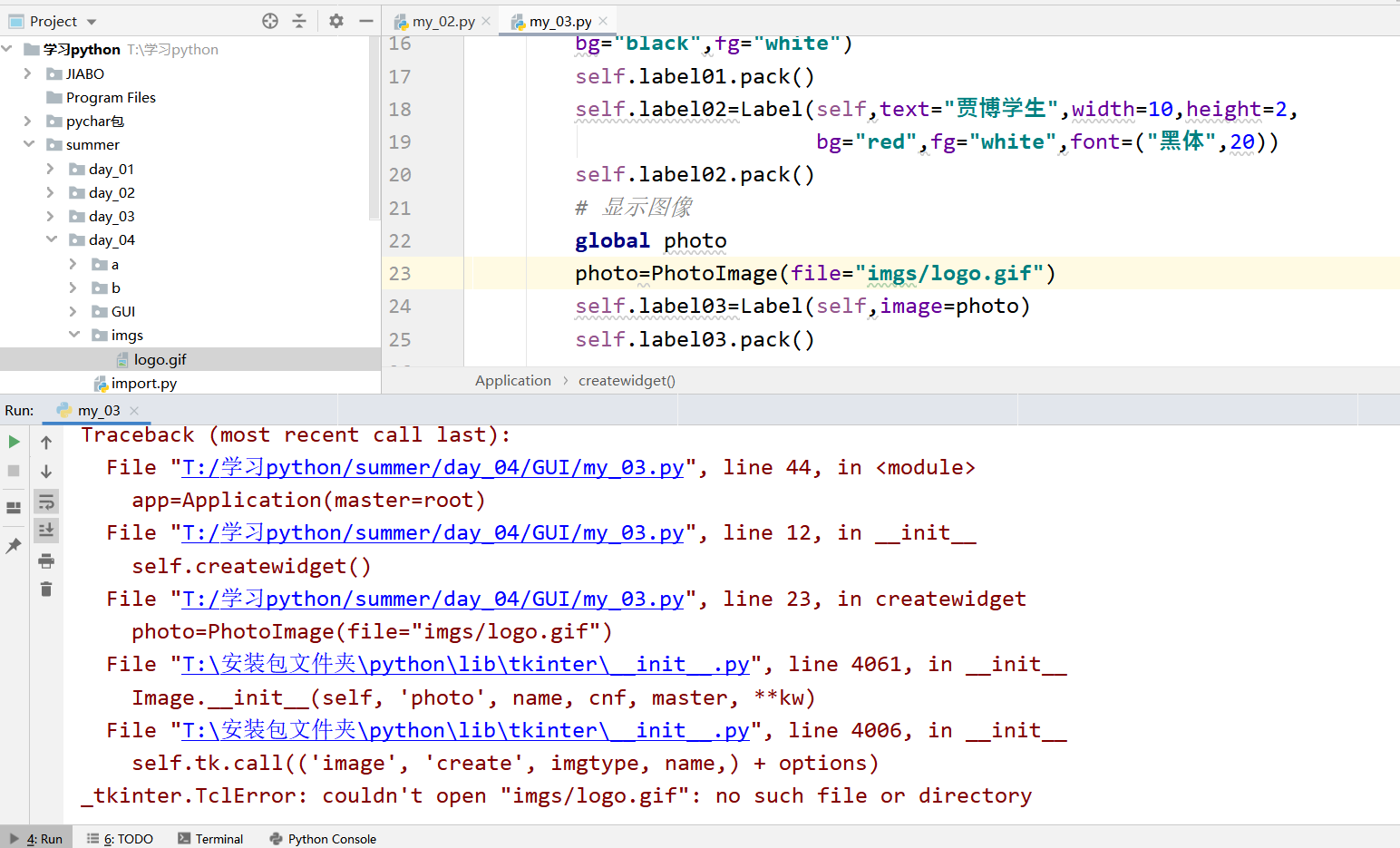
Task: Open traceback link at line 23
Action: click(x=433, y=599)
